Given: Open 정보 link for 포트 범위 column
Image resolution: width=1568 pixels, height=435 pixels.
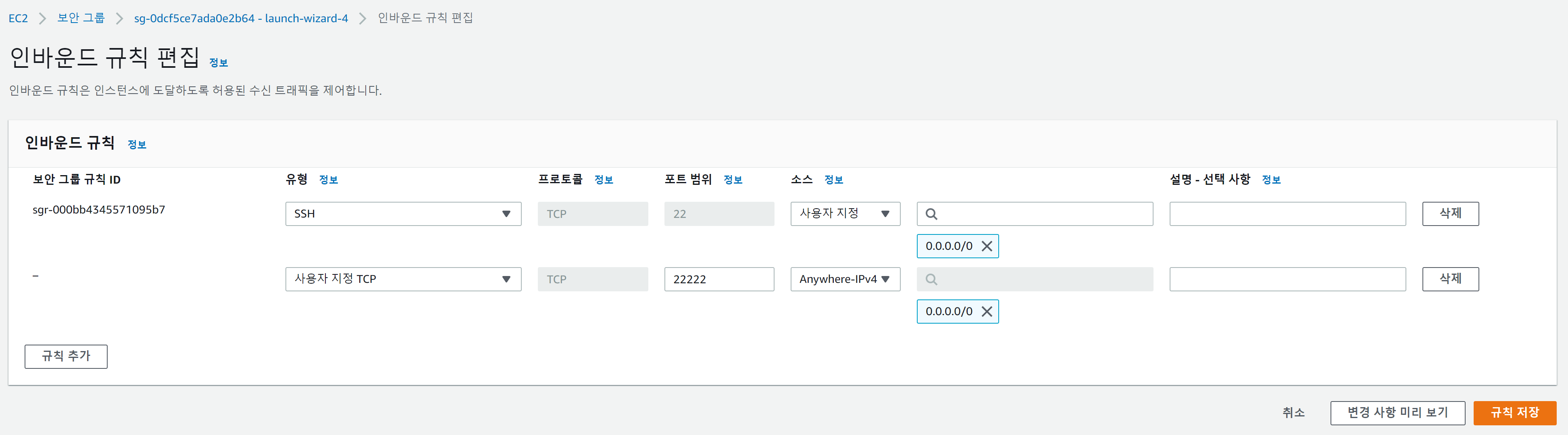Looking at the screenshot, I should [x=733, y=180].
